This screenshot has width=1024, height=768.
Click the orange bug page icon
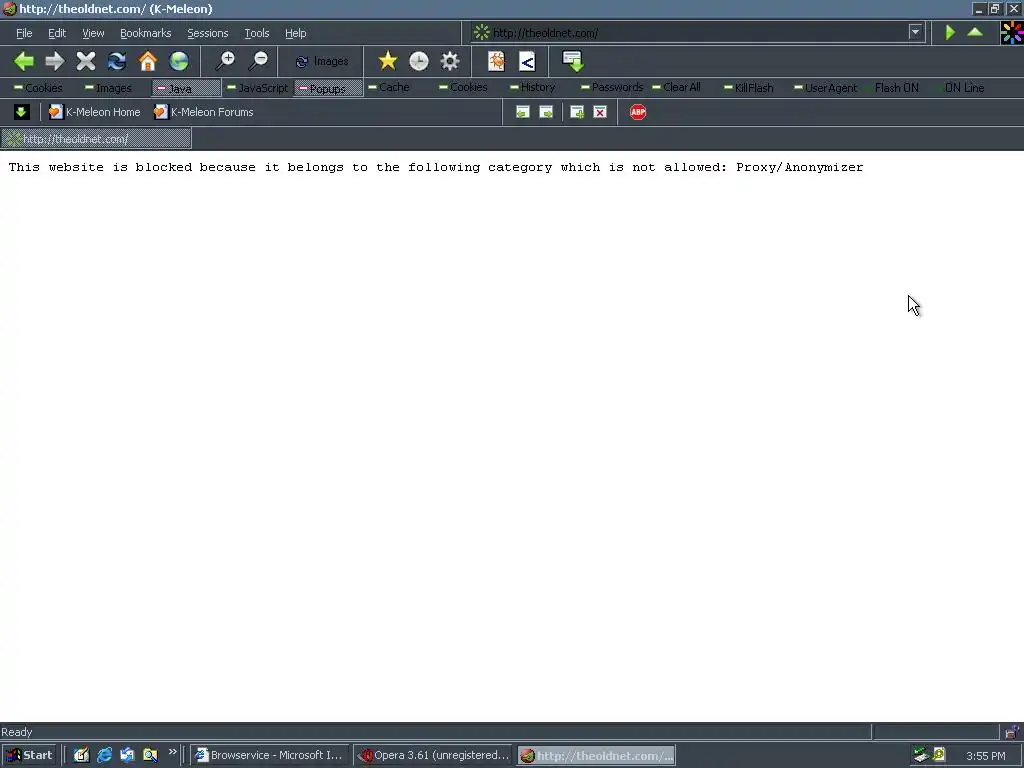pyautogui.click(x=496, y=61)
